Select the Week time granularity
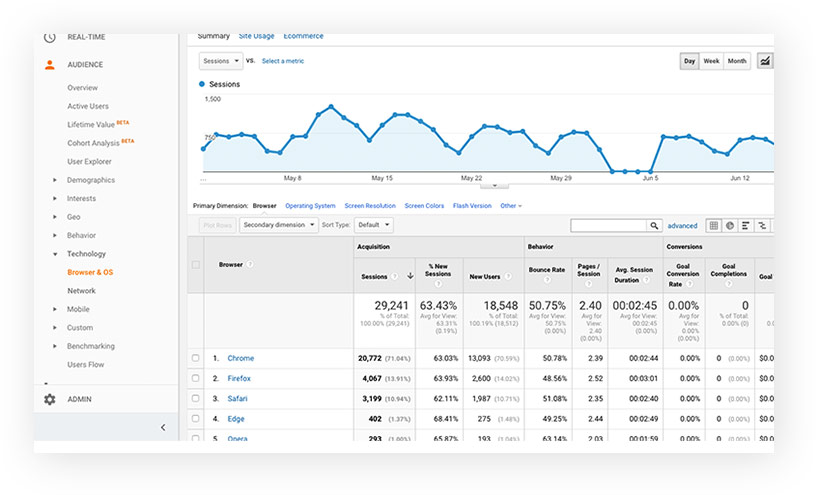The width and height of the screenshot is (816, 495). (x=711, y=61)
